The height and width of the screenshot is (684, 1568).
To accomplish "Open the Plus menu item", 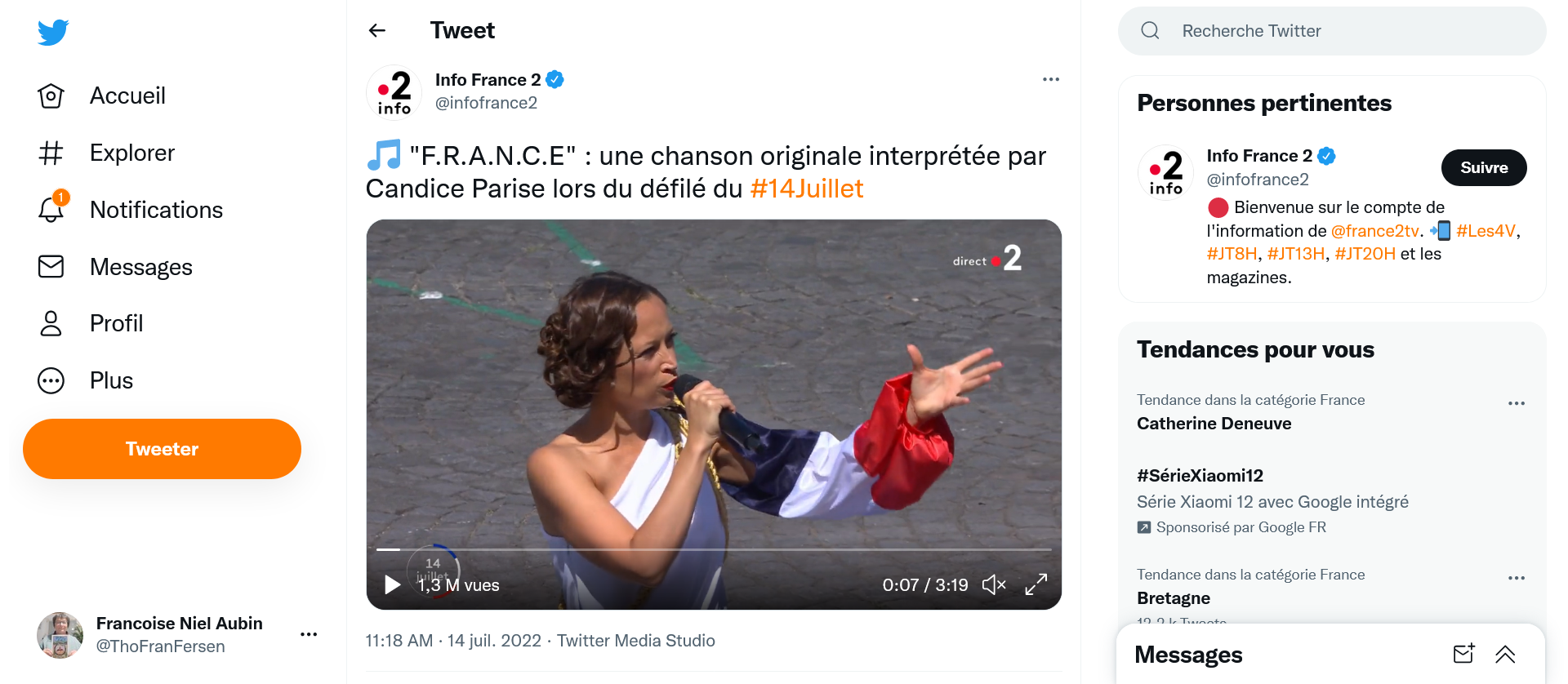I will point(111,380).
